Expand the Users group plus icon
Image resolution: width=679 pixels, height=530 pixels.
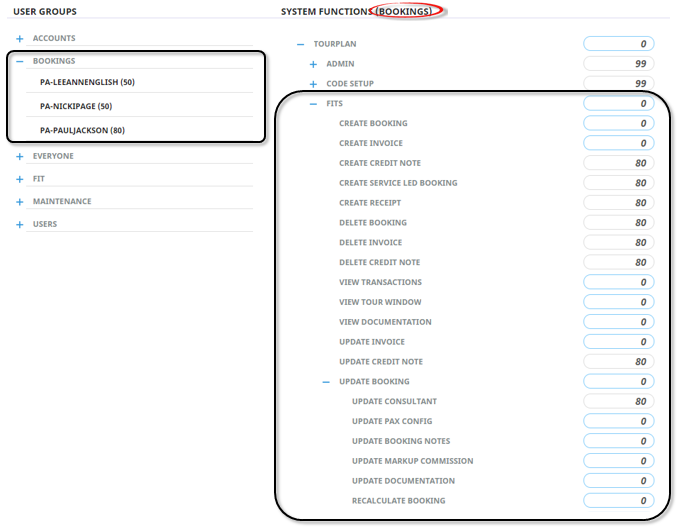click(x=20, y=225)
